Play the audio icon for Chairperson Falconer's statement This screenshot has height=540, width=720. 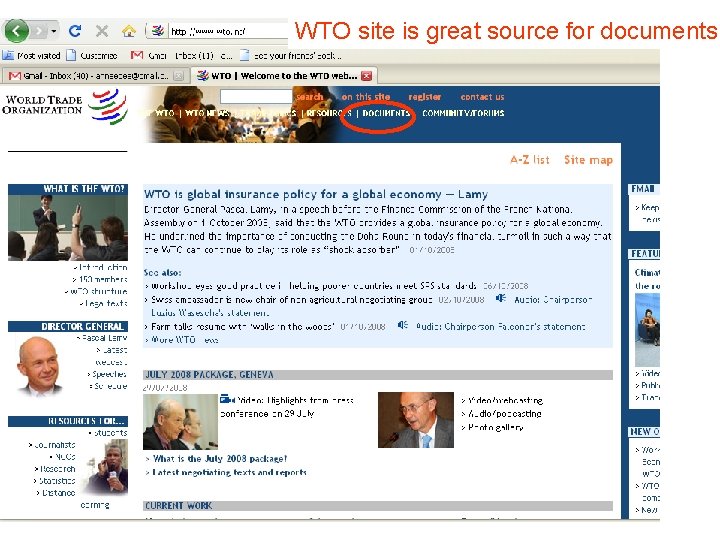[x=403, y=326]
